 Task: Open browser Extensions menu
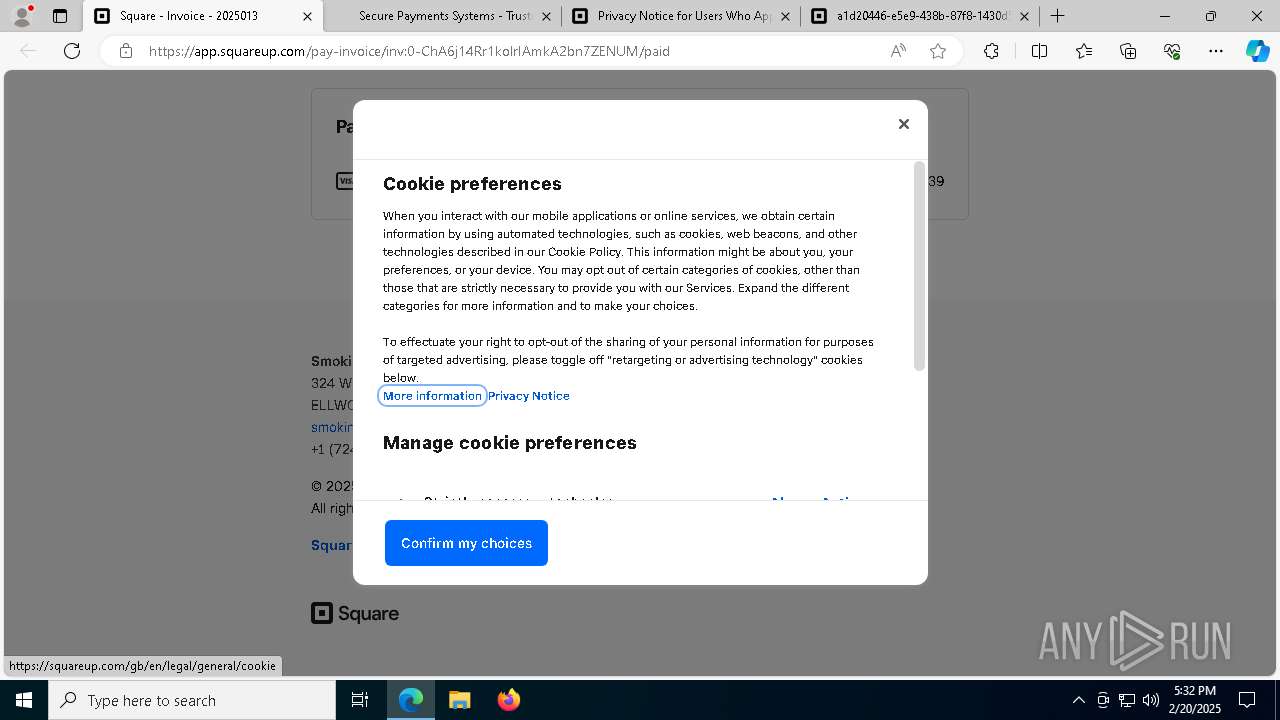coord(991,51)
